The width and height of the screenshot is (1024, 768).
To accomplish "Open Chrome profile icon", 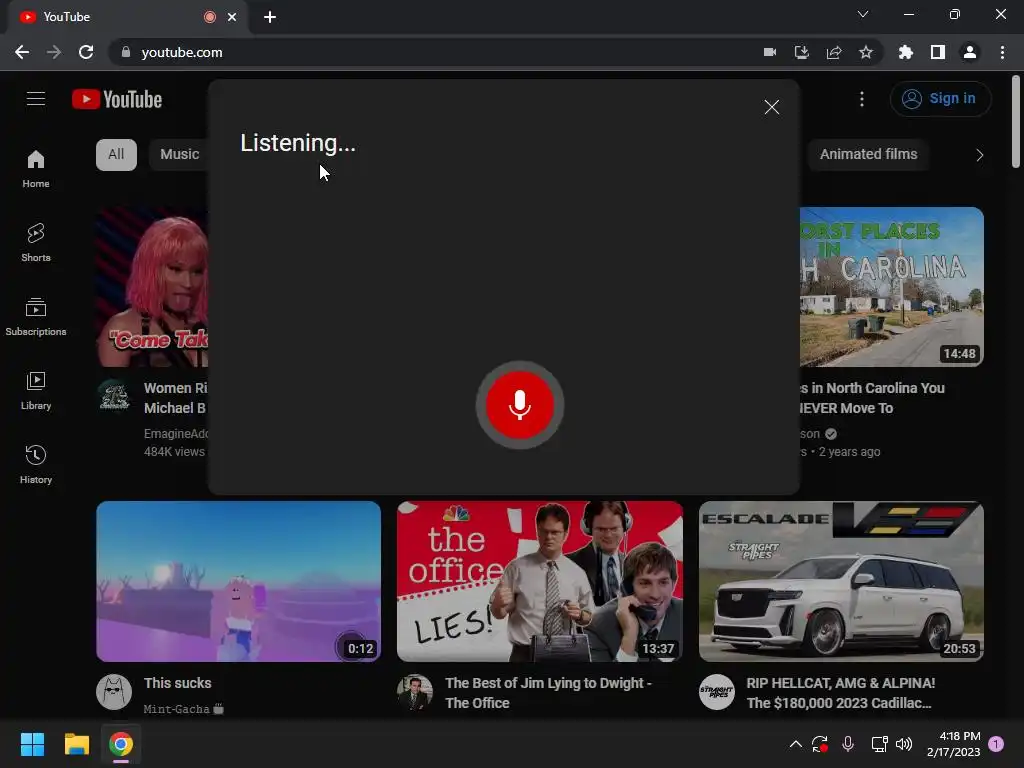I will tap(970, 52).
